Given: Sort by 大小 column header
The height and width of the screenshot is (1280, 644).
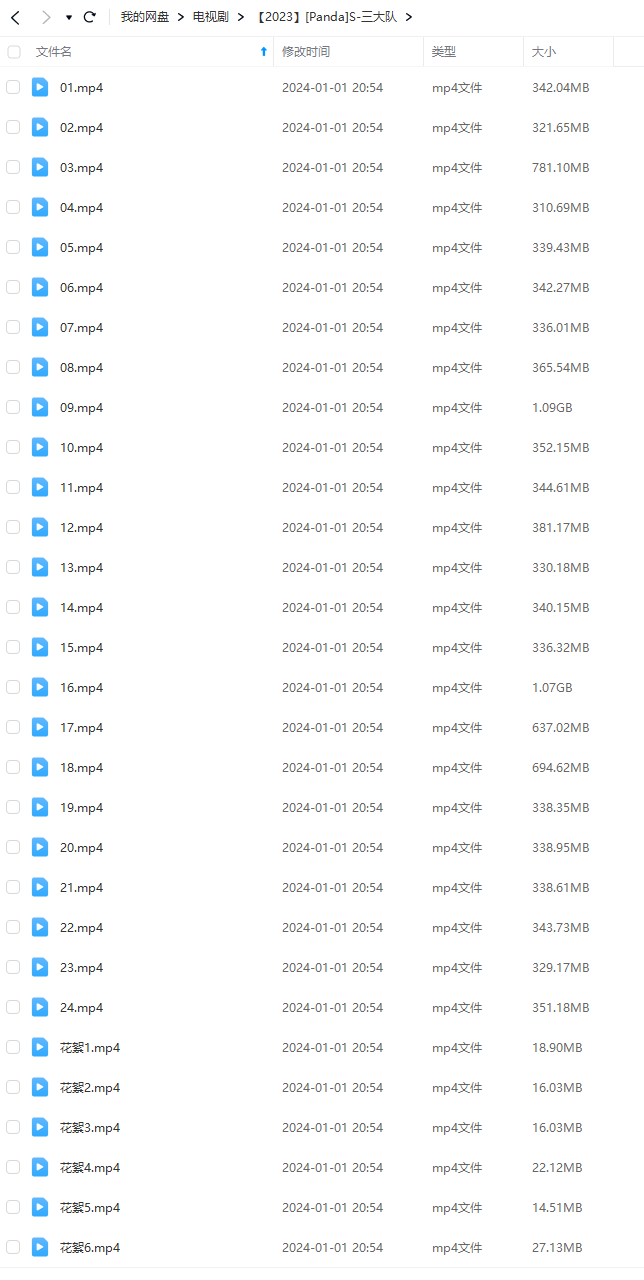Looking at the screenshot, I should click(544, 51).
